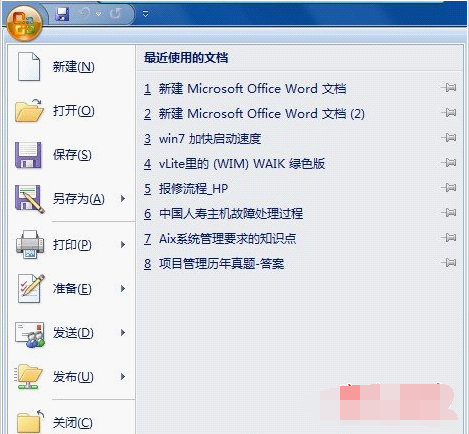Expand the 发布(U) submenu arrow
Viewport: 469px width, 434px height.
(123, 377)
